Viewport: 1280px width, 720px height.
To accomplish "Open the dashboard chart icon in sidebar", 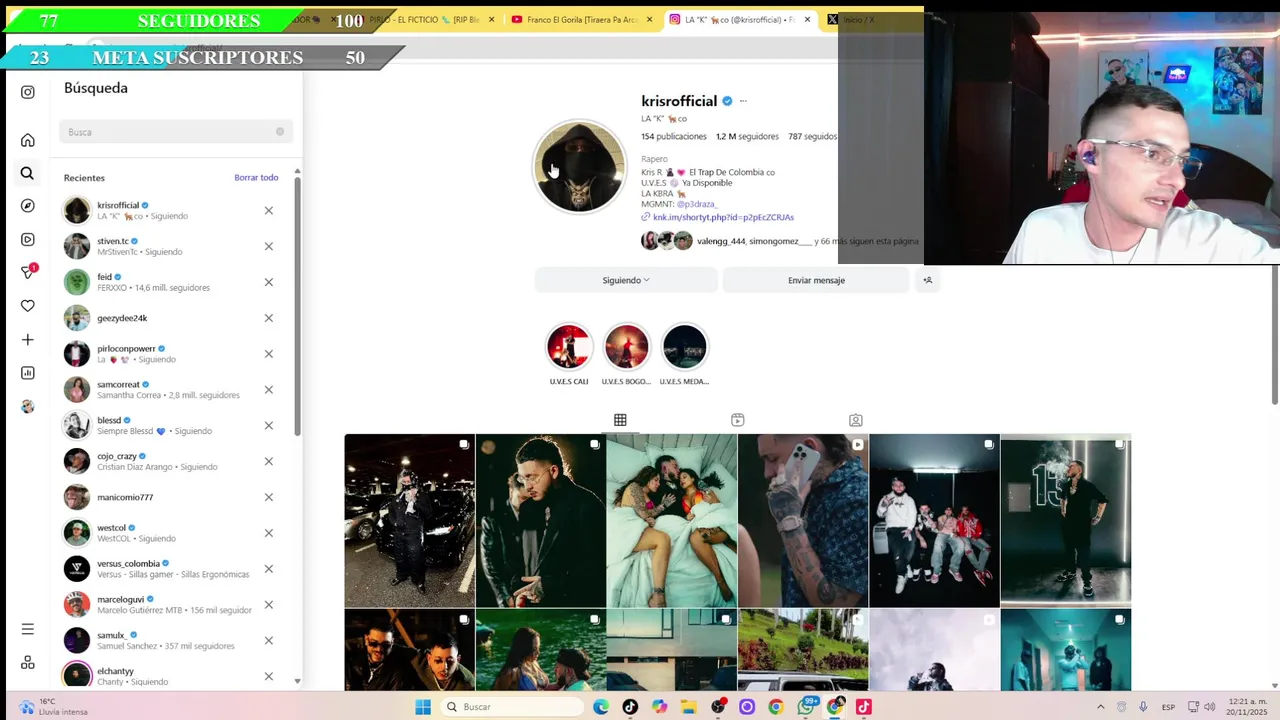I will (x=27, y=373).
